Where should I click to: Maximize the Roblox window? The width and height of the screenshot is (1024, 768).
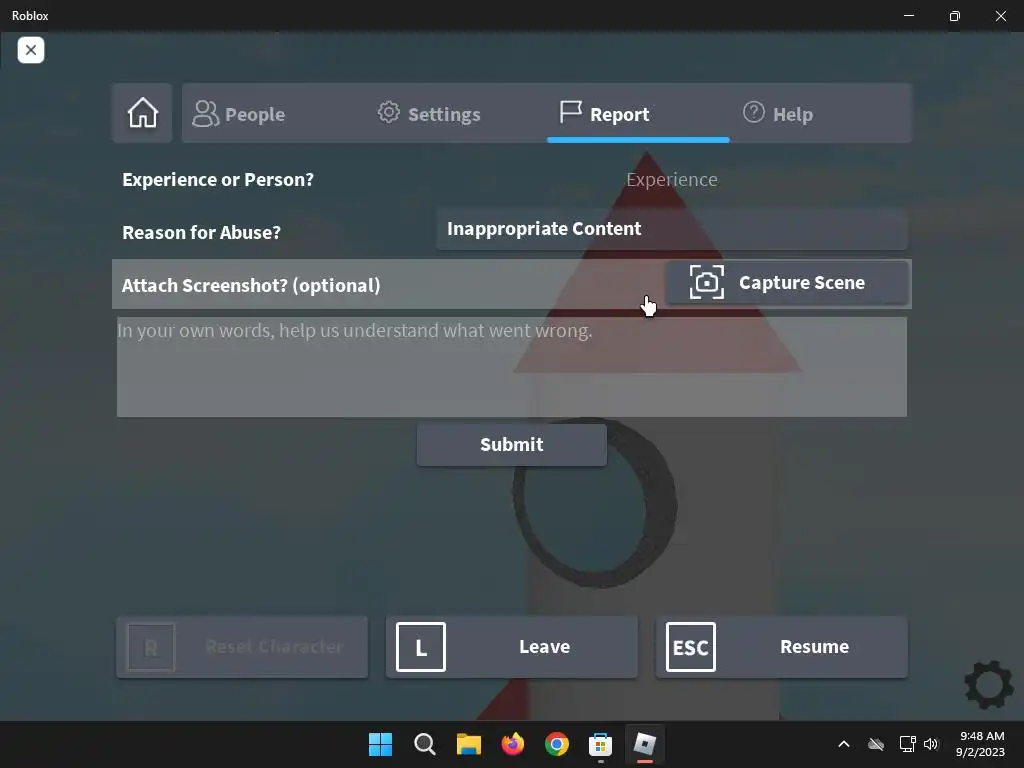coord(955,16)
